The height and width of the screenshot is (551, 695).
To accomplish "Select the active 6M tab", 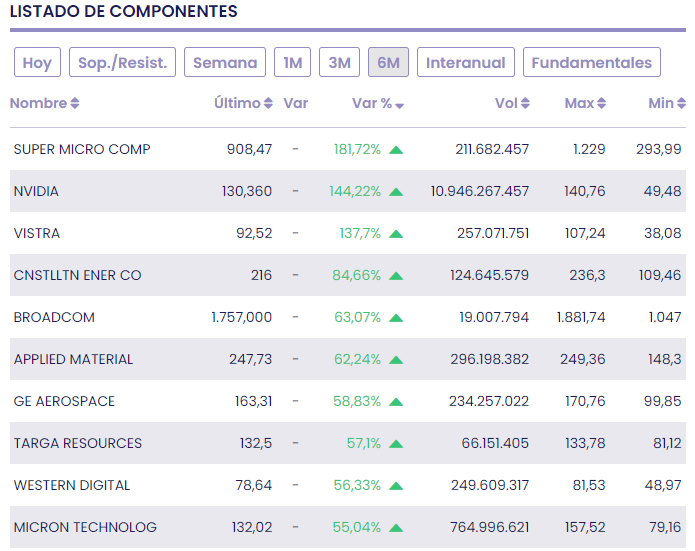I will [388, 63].
